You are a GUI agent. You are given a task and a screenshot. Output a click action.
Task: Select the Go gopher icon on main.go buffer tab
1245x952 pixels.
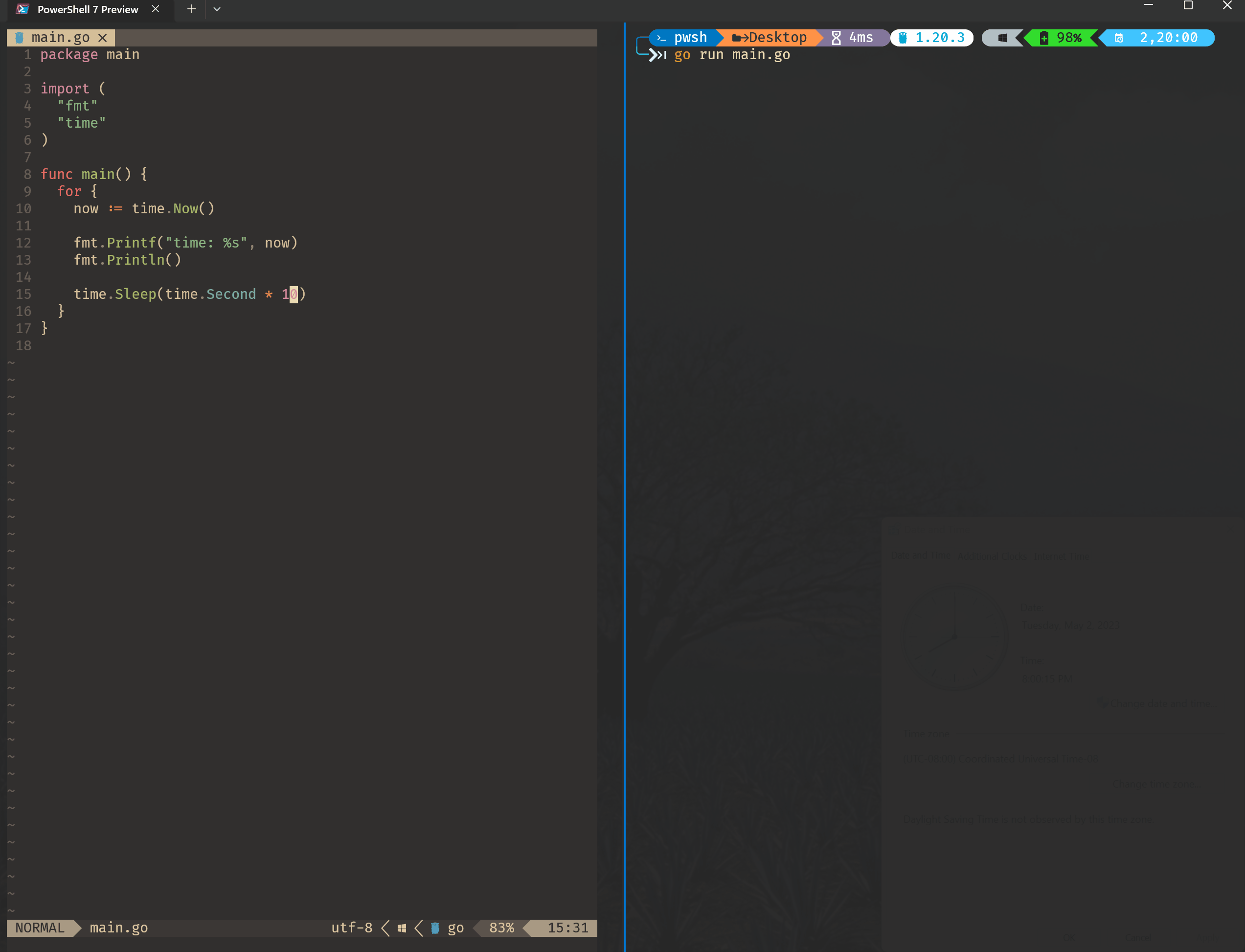click(x=19, y=37)
